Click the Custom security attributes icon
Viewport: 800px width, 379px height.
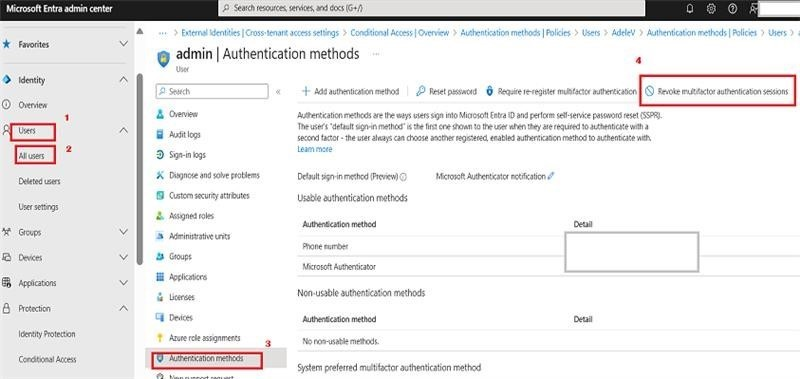point(160,195)
